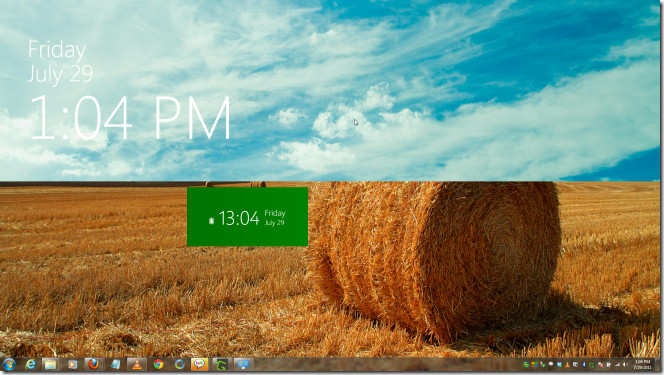Open the system tray clock and date
The image size is (664, 375).
click(x=643, y=364)
